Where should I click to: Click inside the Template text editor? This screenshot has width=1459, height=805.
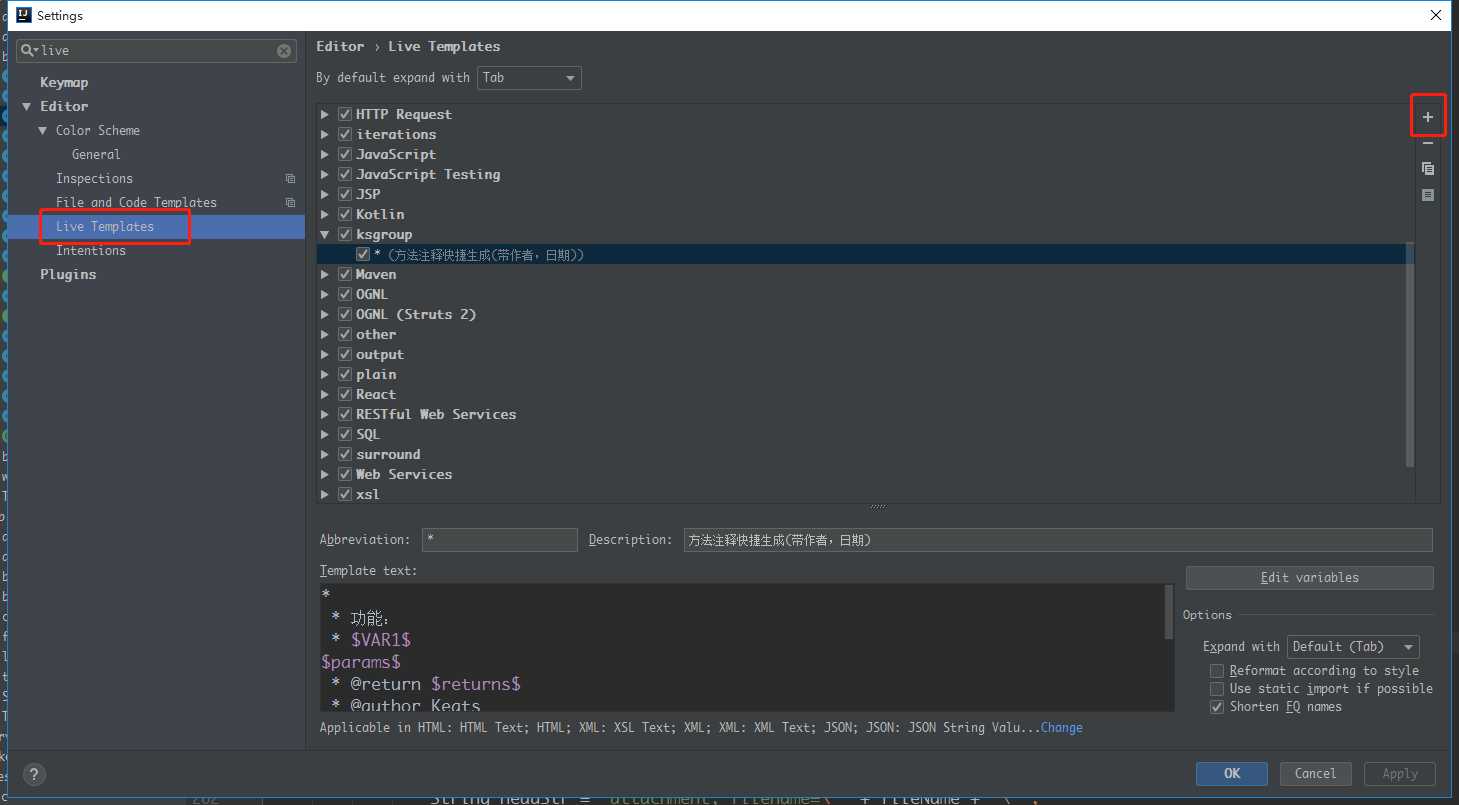tap(742, 648)
